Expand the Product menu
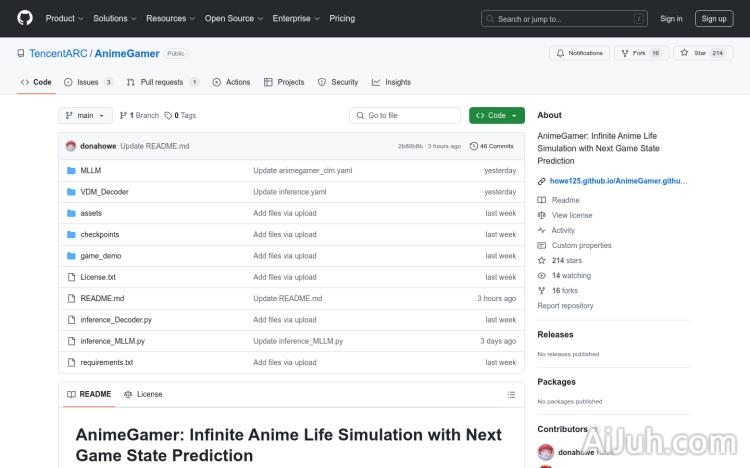This screenshot has height=468, width=750. 63,18
